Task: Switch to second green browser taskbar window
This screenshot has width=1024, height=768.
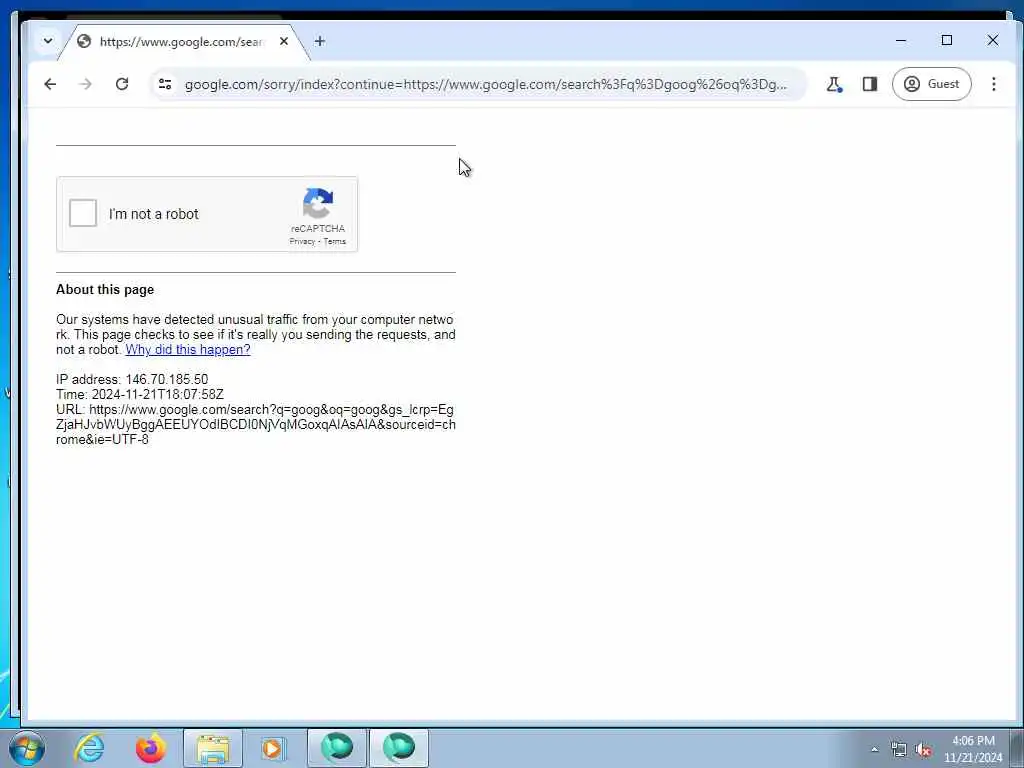Action: (x=399, y=748)
